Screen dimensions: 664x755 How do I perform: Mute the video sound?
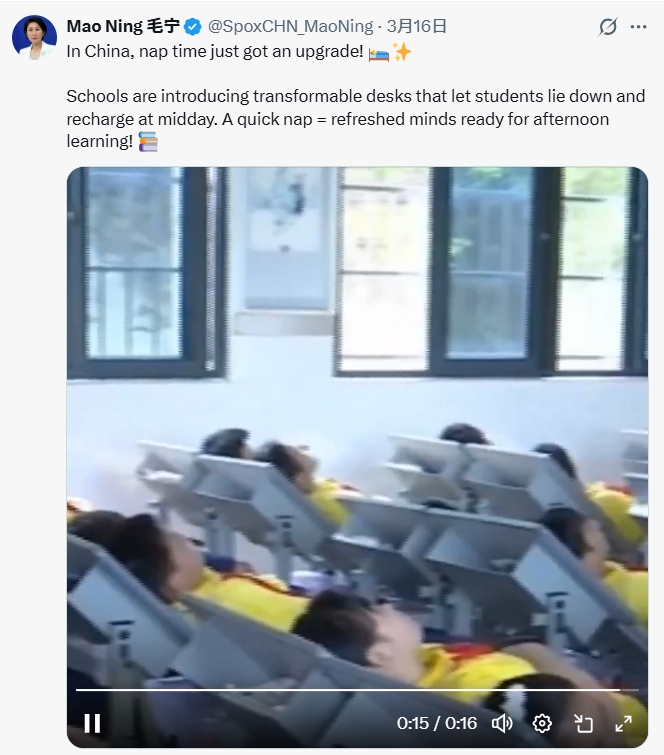[502, 723]
